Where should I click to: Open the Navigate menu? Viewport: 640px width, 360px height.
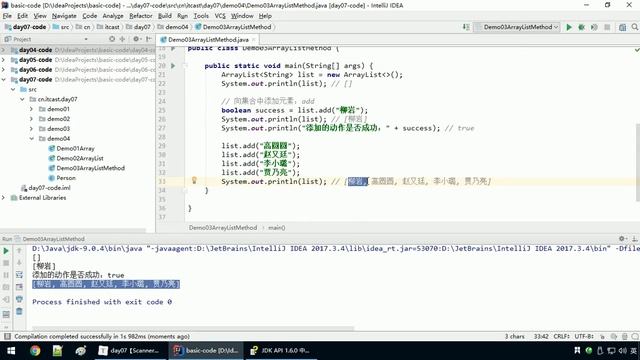[64, 16]
